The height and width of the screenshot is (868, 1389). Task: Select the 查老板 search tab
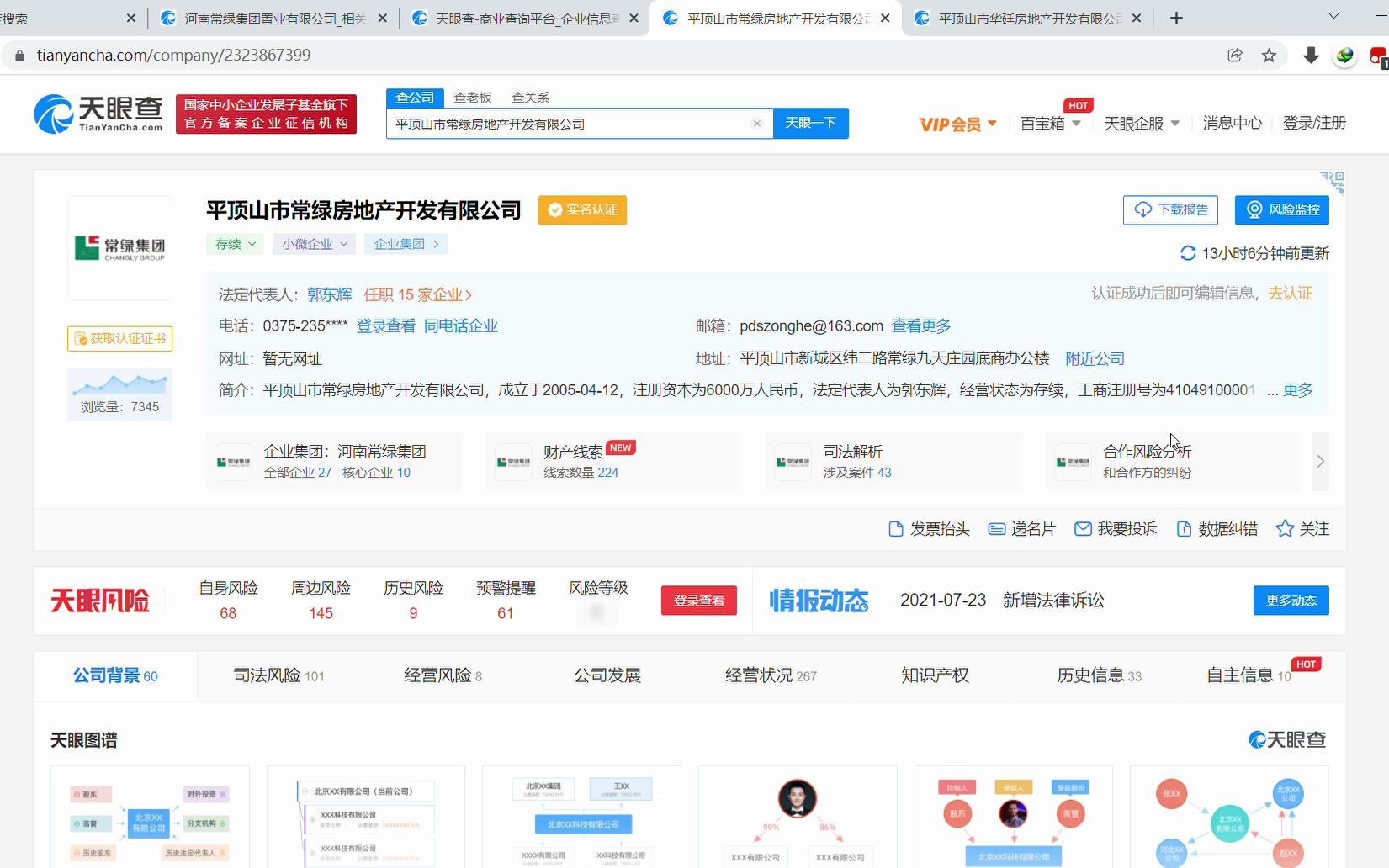(473, 98)
